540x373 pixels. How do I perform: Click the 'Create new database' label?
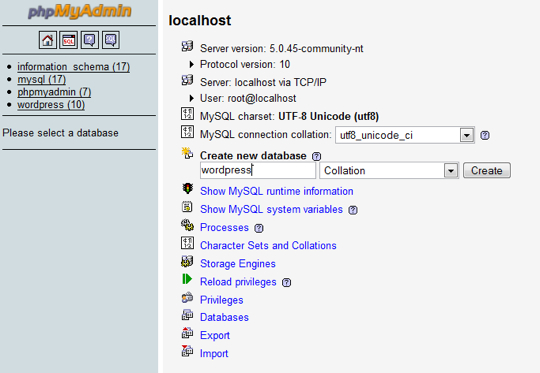253,156
